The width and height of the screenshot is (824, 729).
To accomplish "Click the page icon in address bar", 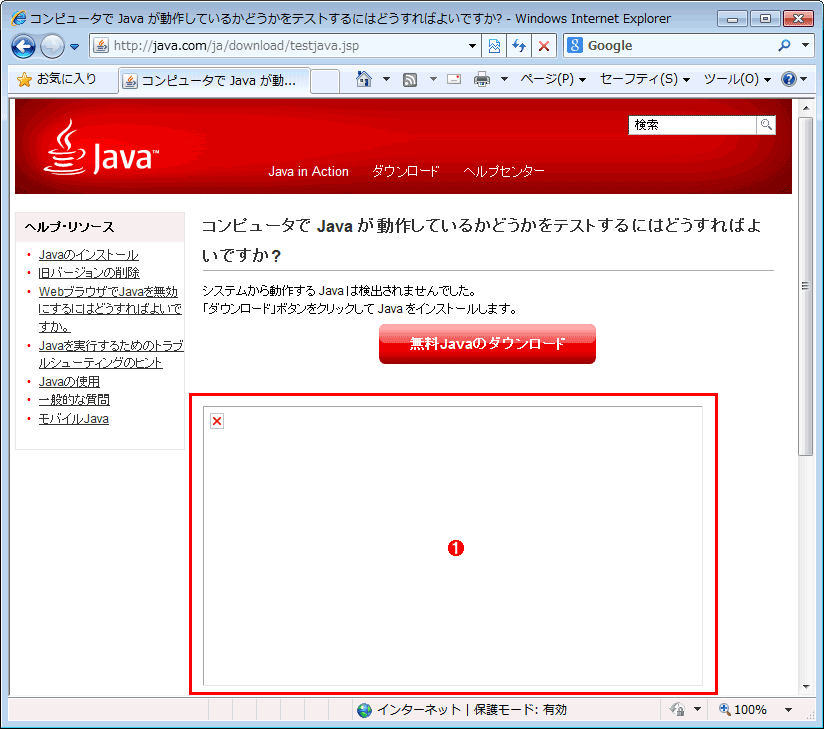I will click(101, 46).
